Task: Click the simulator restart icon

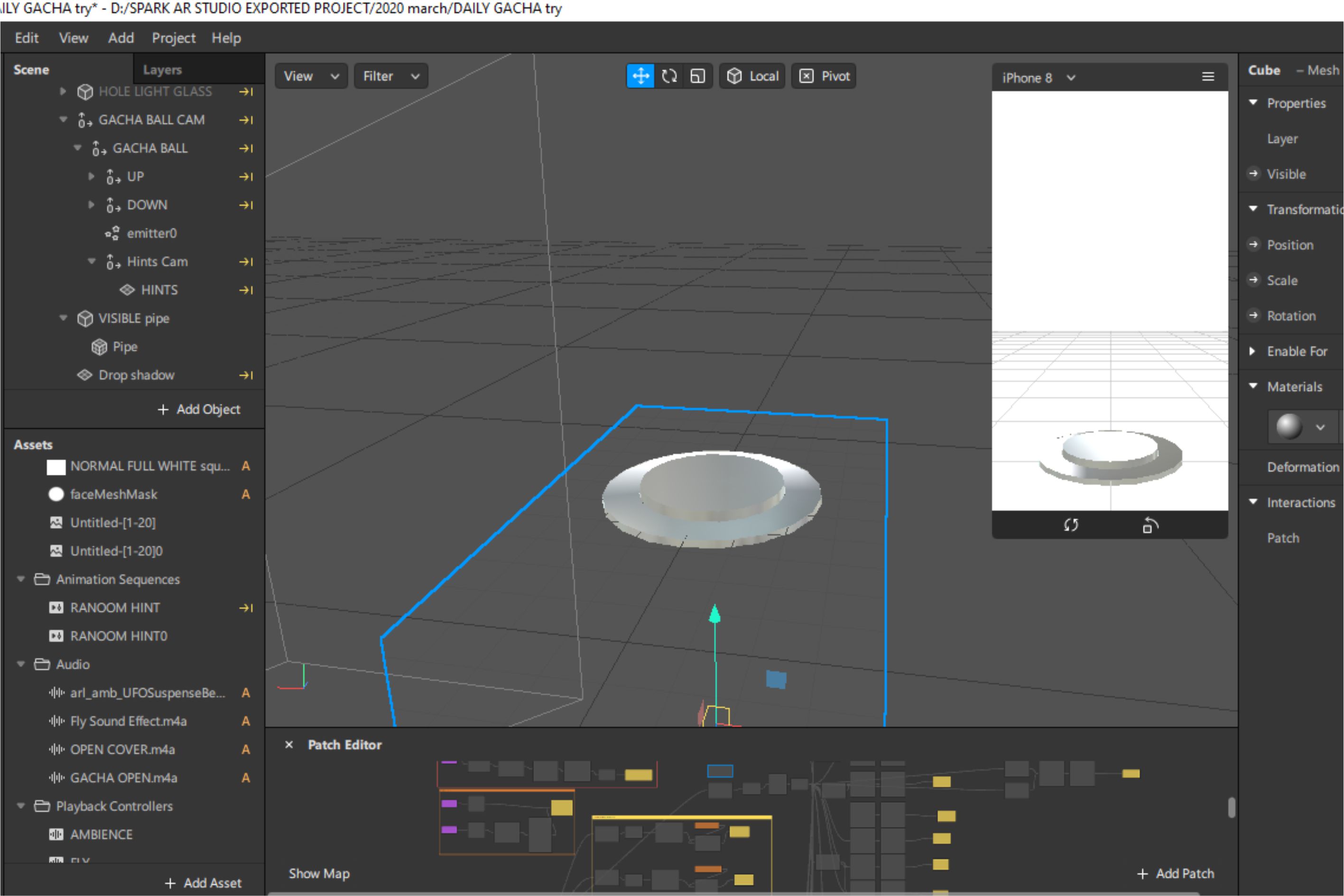Action: coord(1071,525)
